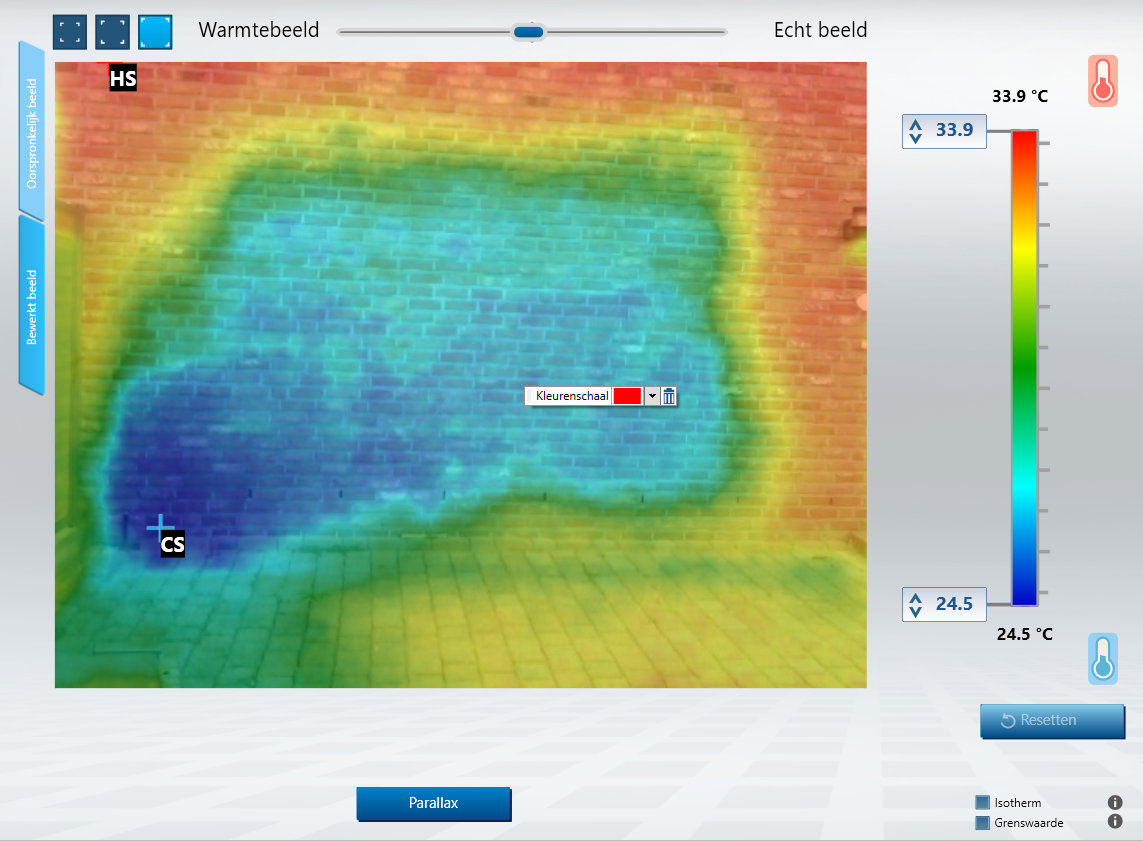Open the Kleurenschaal color dropdown arrow
This screenshot has height=841, width=1143.
point(652,396)
